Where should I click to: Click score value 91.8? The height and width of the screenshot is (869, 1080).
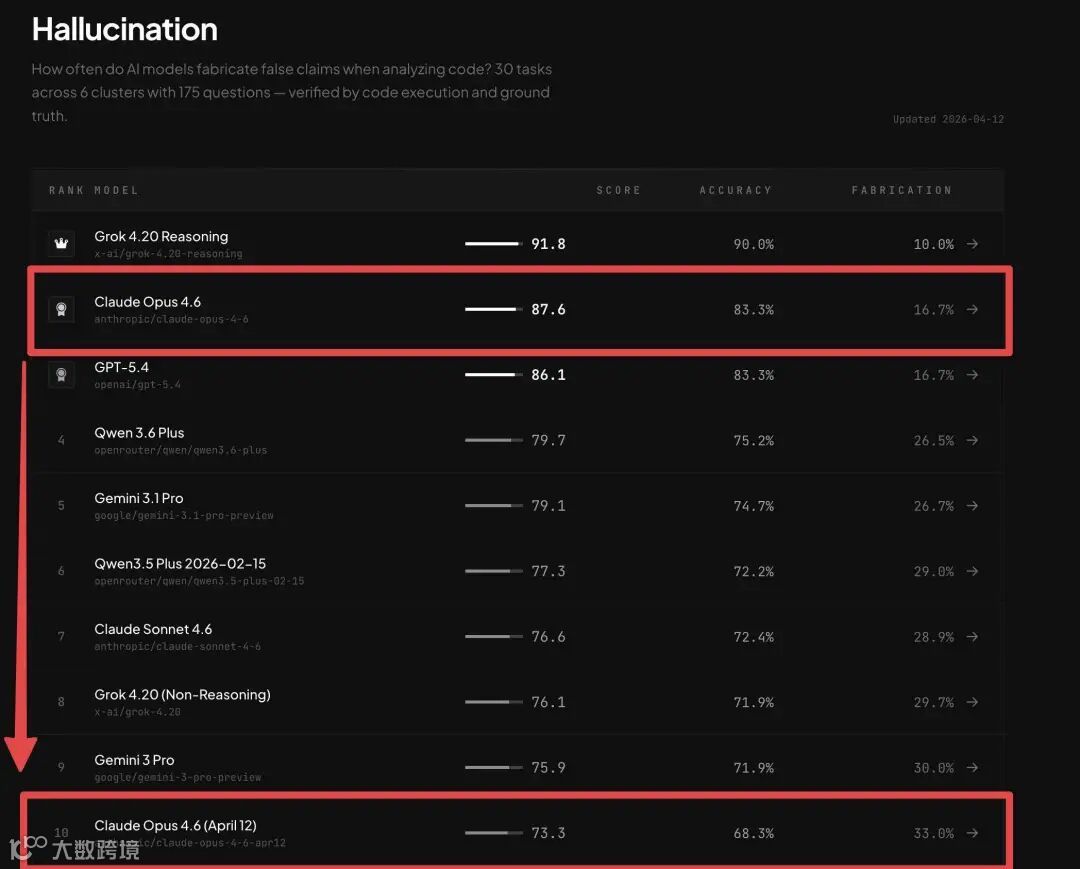(548, 244)
